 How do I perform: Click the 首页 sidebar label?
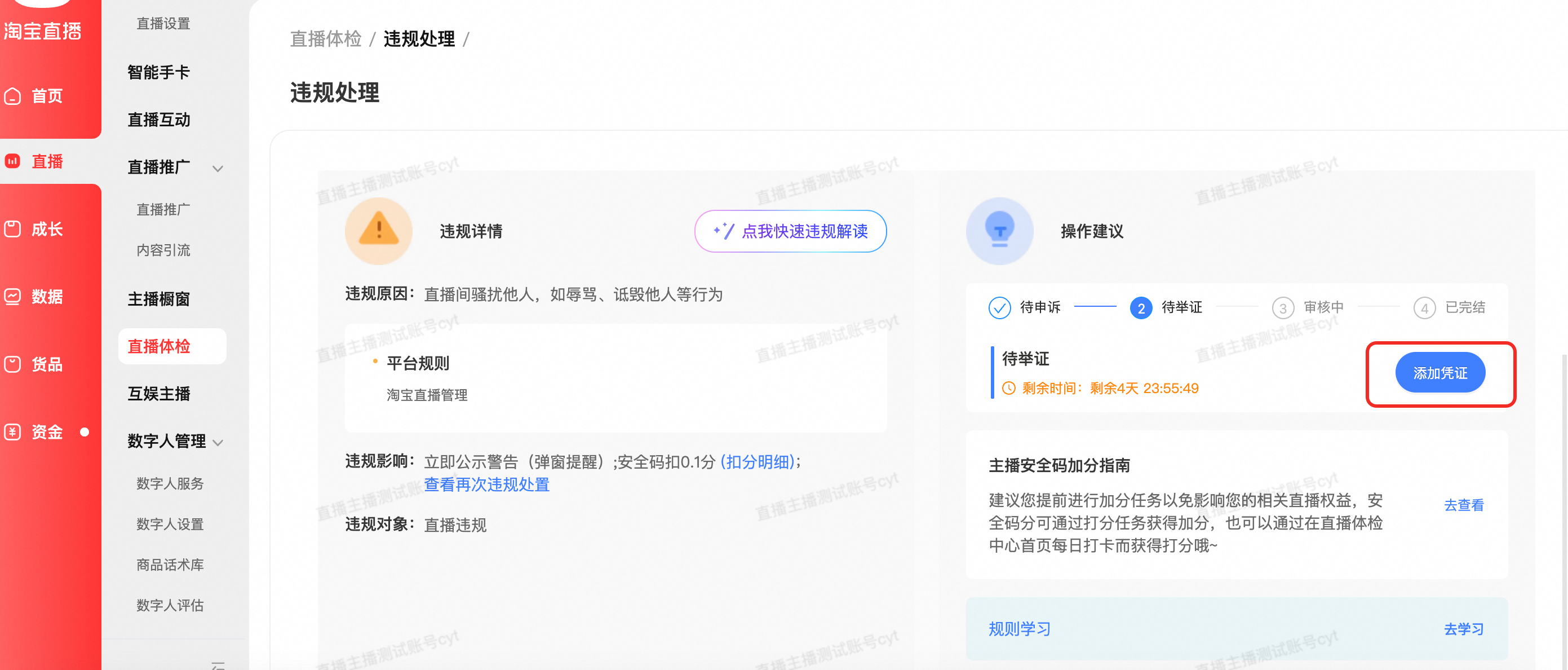tap(47, 96)
